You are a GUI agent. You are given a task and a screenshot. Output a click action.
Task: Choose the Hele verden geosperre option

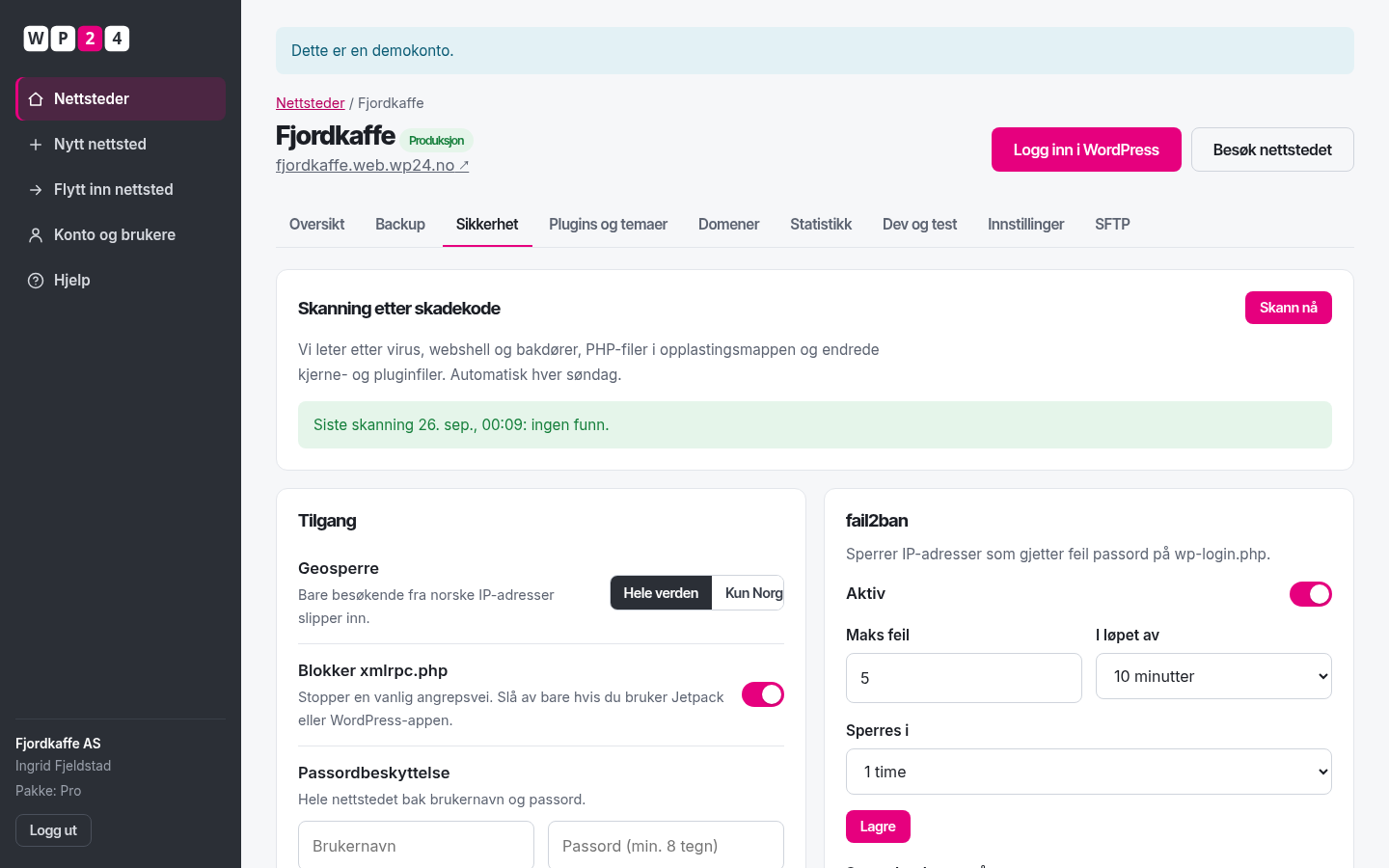[x=661, y=593]
